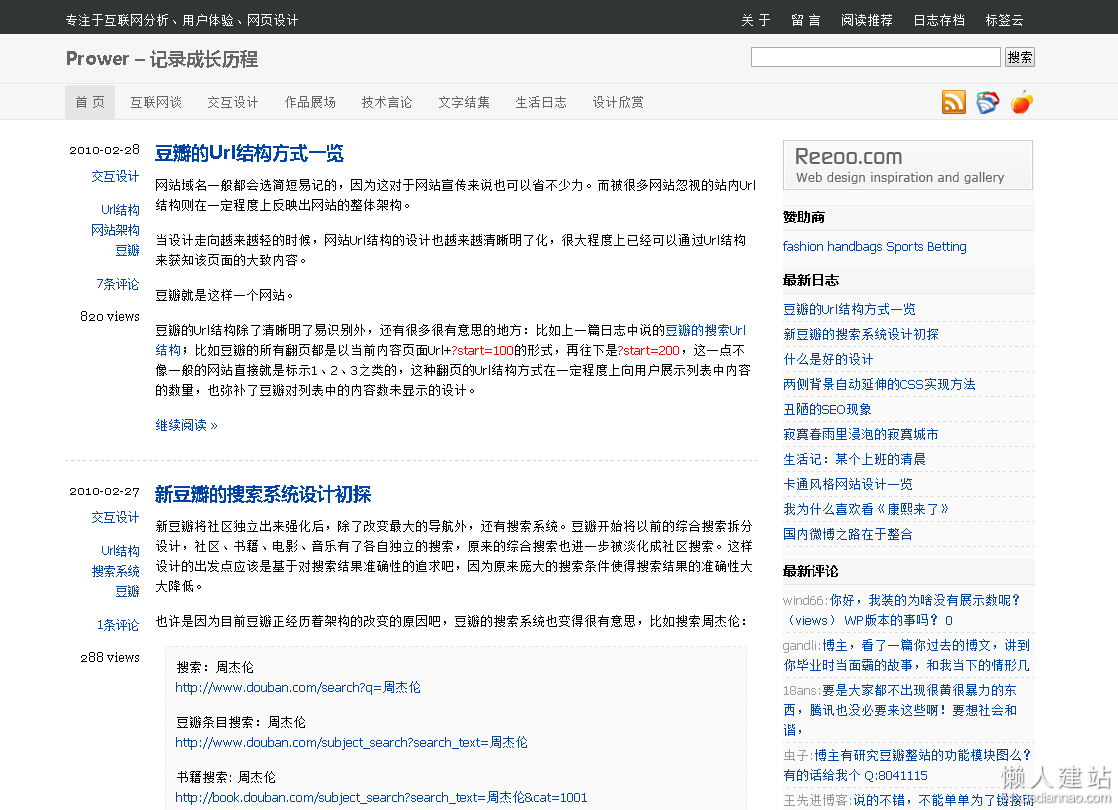
Task: Click 继续阅读 » read more link
Action: pyautogui.click(x=186, y=425)
